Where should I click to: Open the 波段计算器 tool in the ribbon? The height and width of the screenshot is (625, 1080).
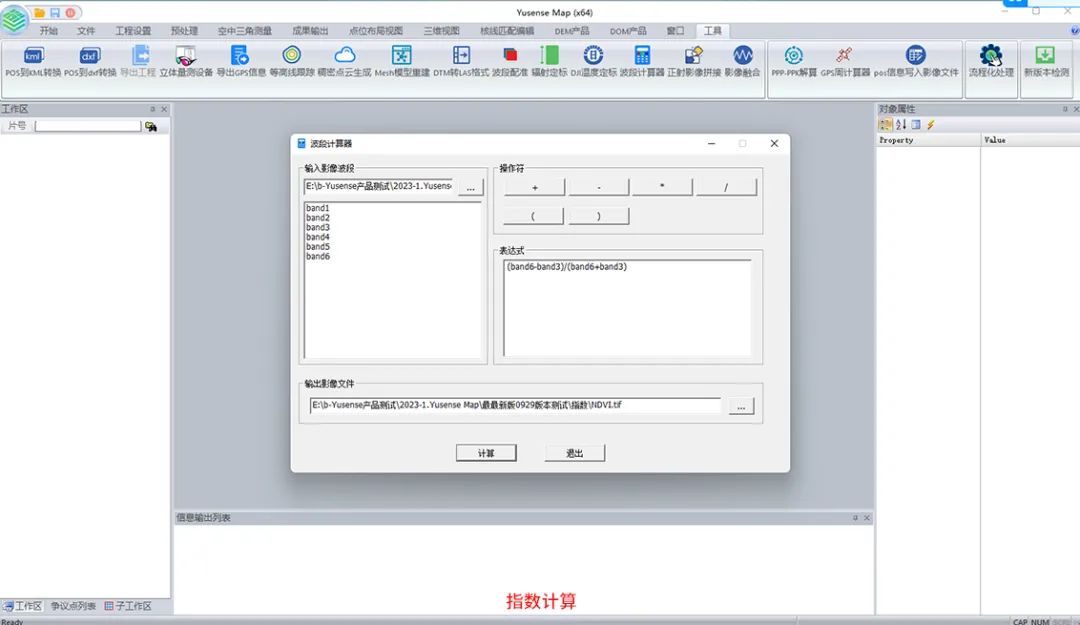642,57
